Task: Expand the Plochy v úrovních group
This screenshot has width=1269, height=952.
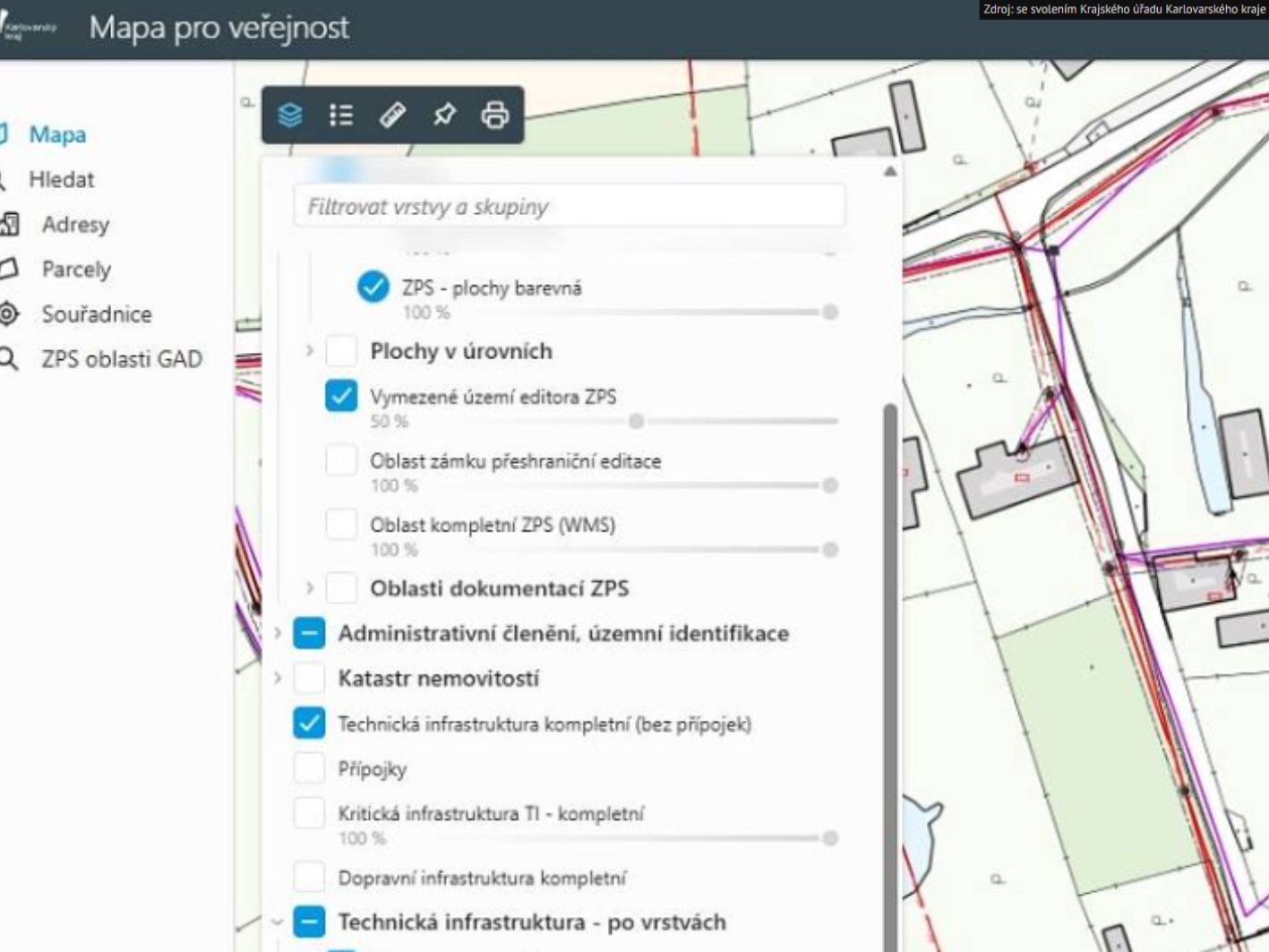Action: (x=310, y=351)
